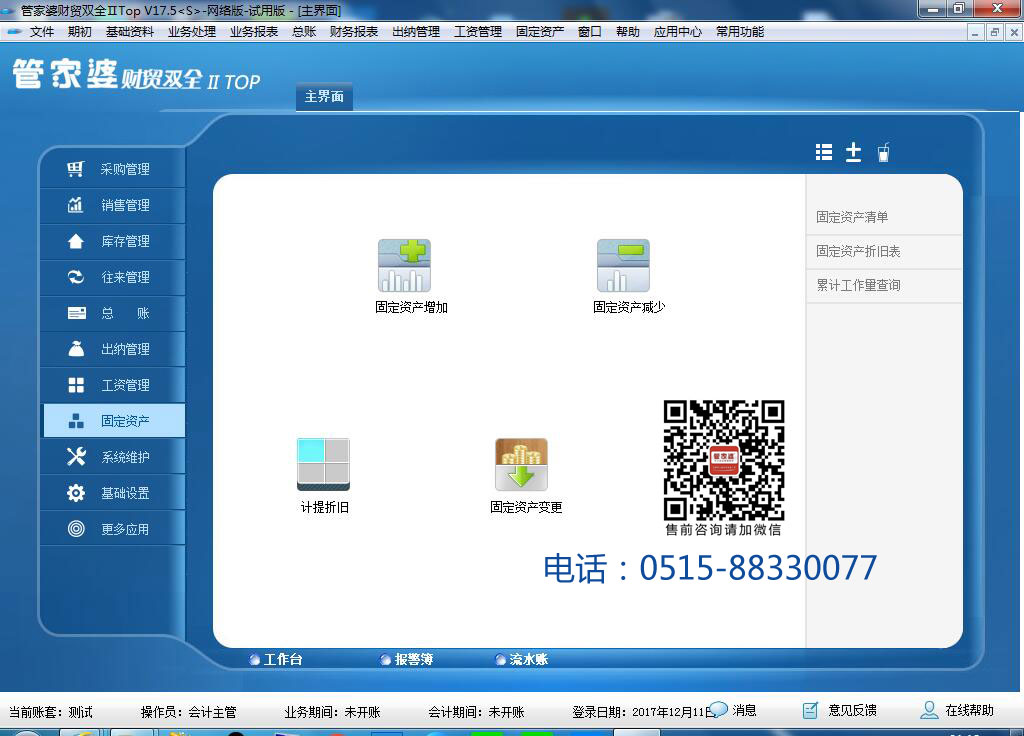Viewport: 1024px width, 736px height.
Task: Click the 在线帮助 label in status bar
Action: (970, 710)
